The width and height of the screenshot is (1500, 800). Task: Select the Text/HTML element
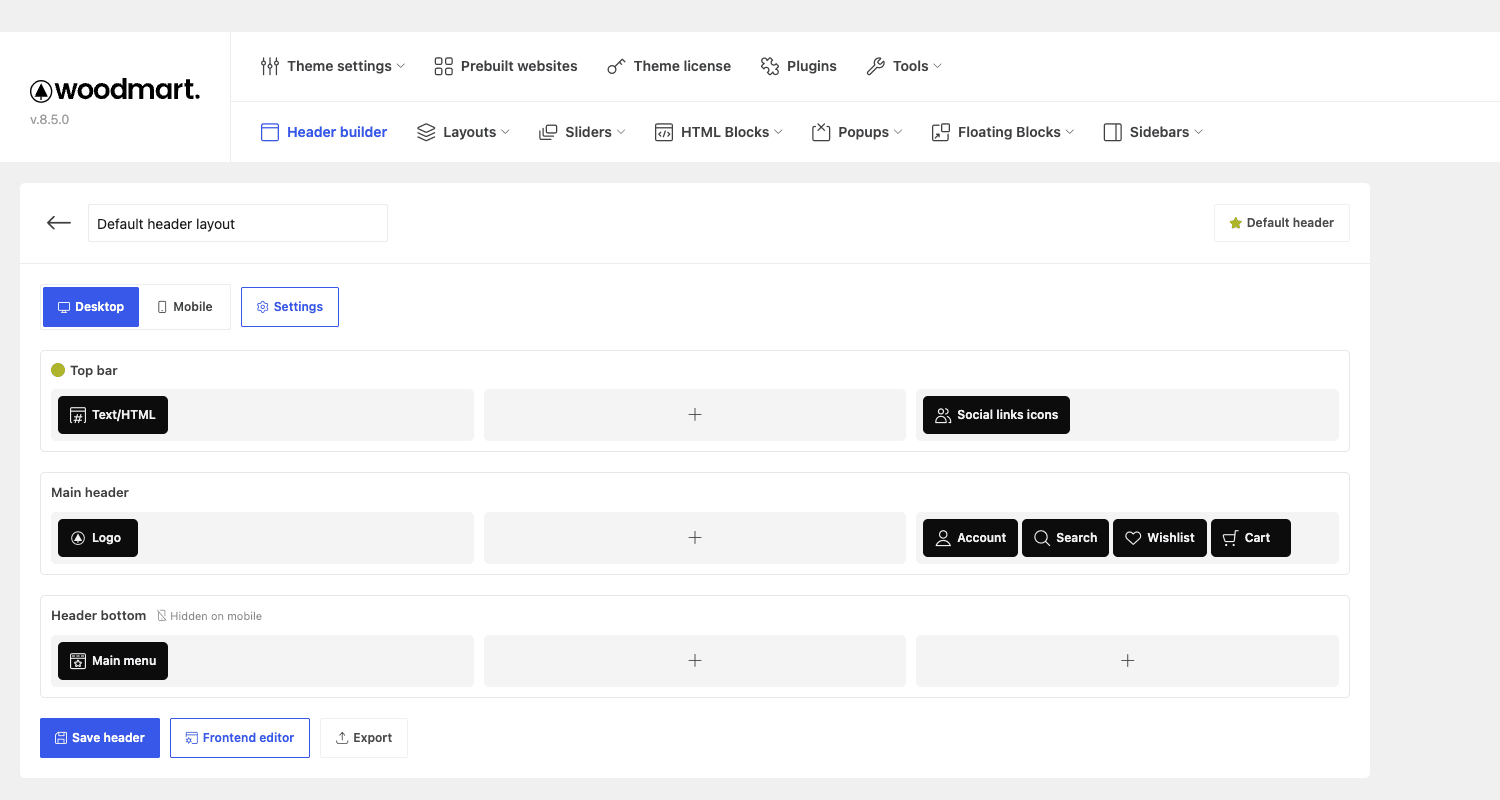pos(113,415)
